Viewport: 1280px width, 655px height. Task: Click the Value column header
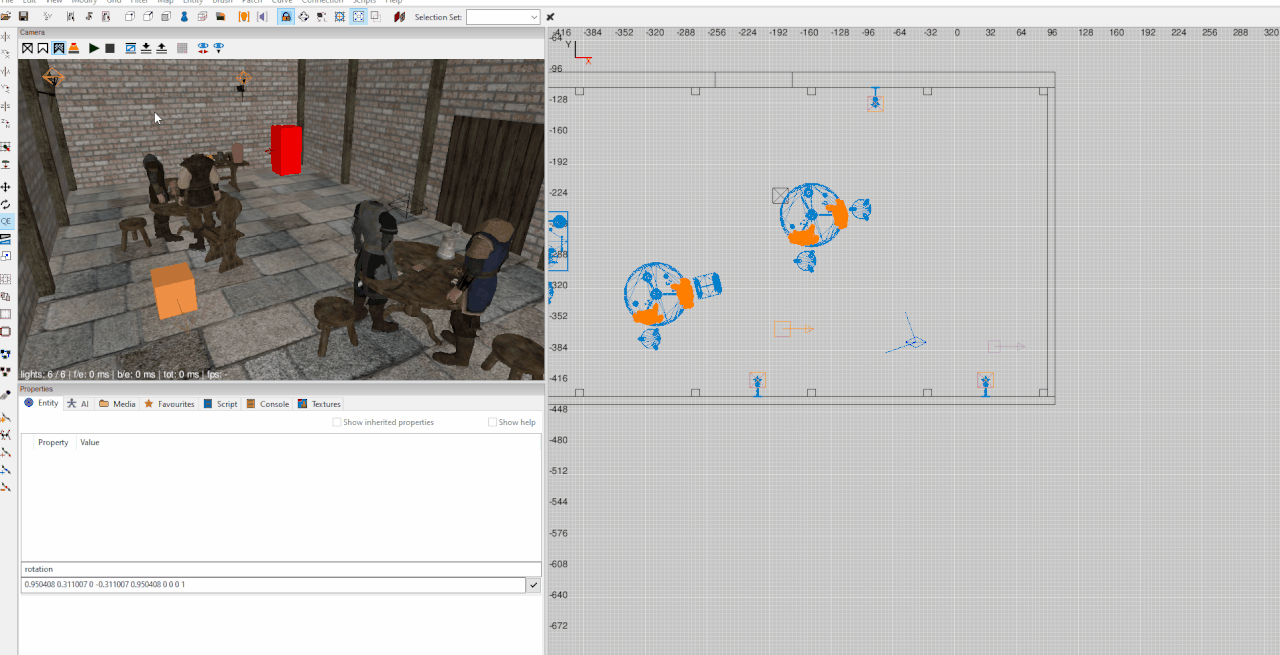90,442
